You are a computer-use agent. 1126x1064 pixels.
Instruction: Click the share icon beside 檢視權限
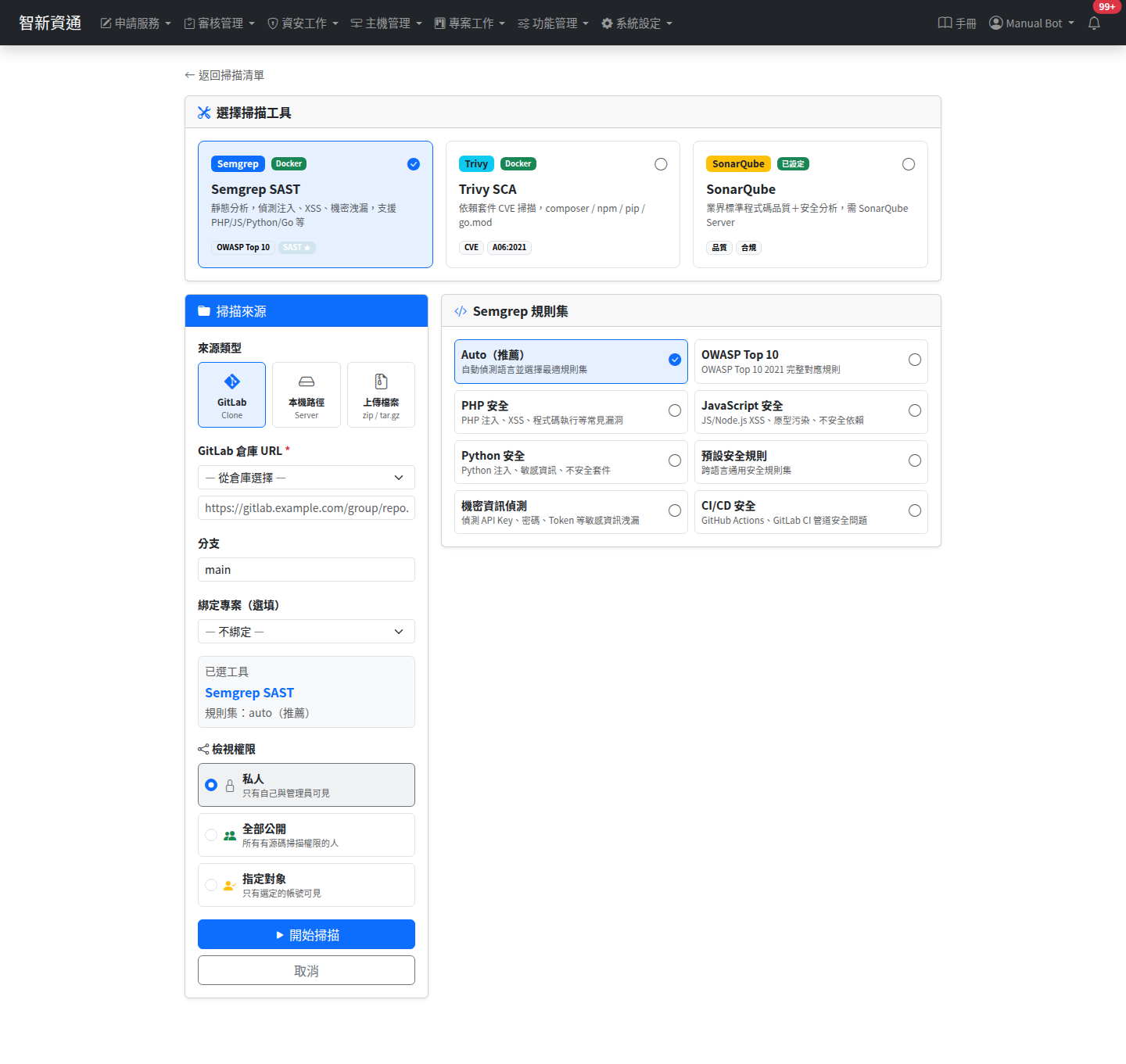click(x=203, y=749)
